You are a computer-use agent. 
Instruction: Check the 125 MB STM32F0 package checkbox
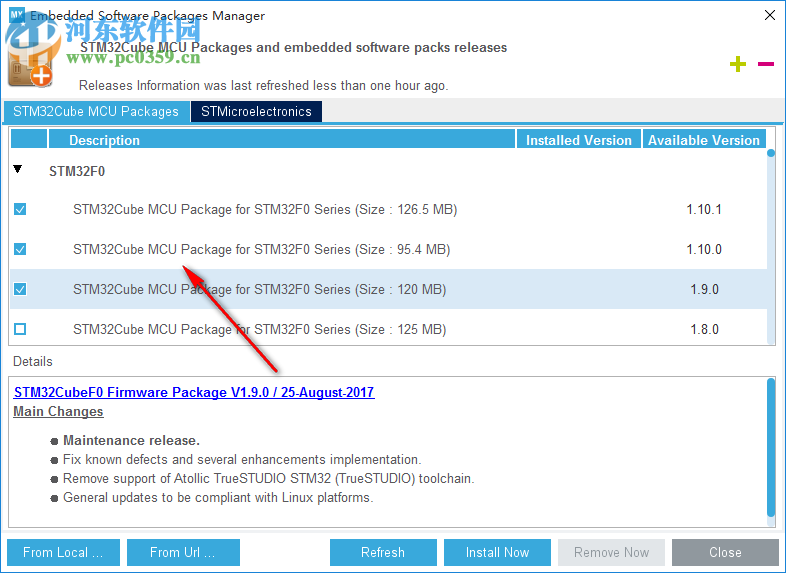click(20, 329)
